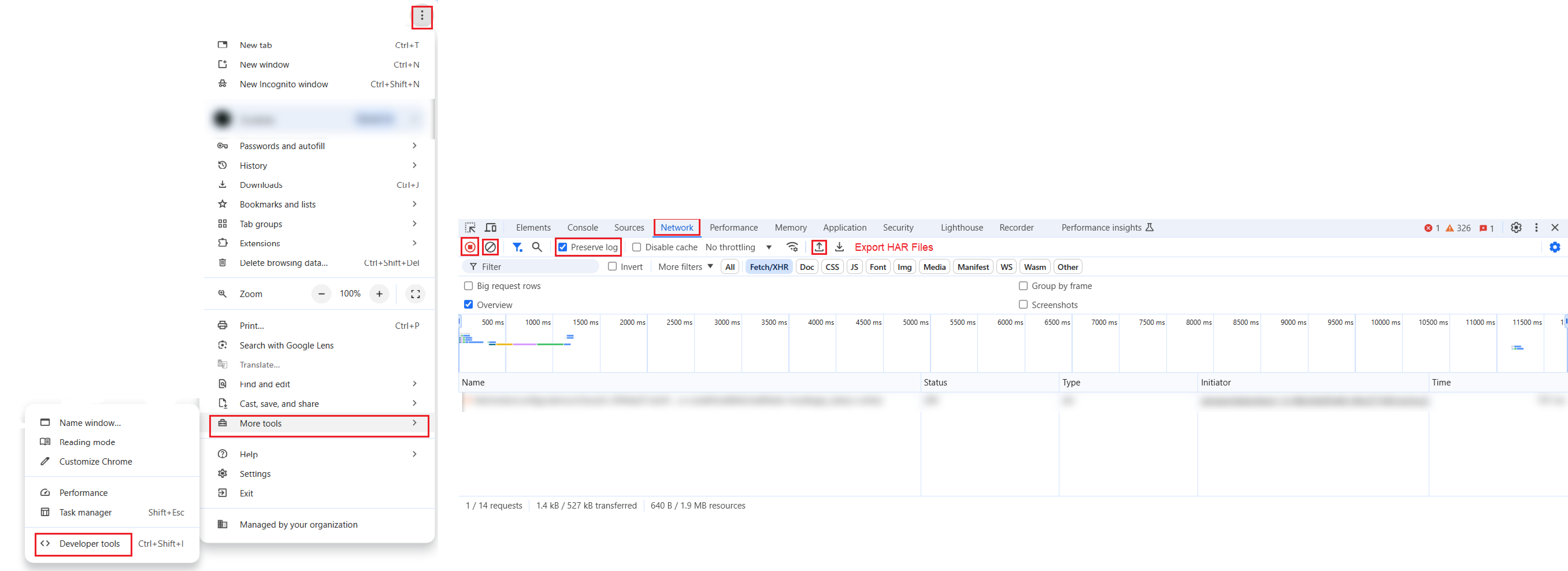
Task: Switch to the Console tab
Action: [582, 228]
